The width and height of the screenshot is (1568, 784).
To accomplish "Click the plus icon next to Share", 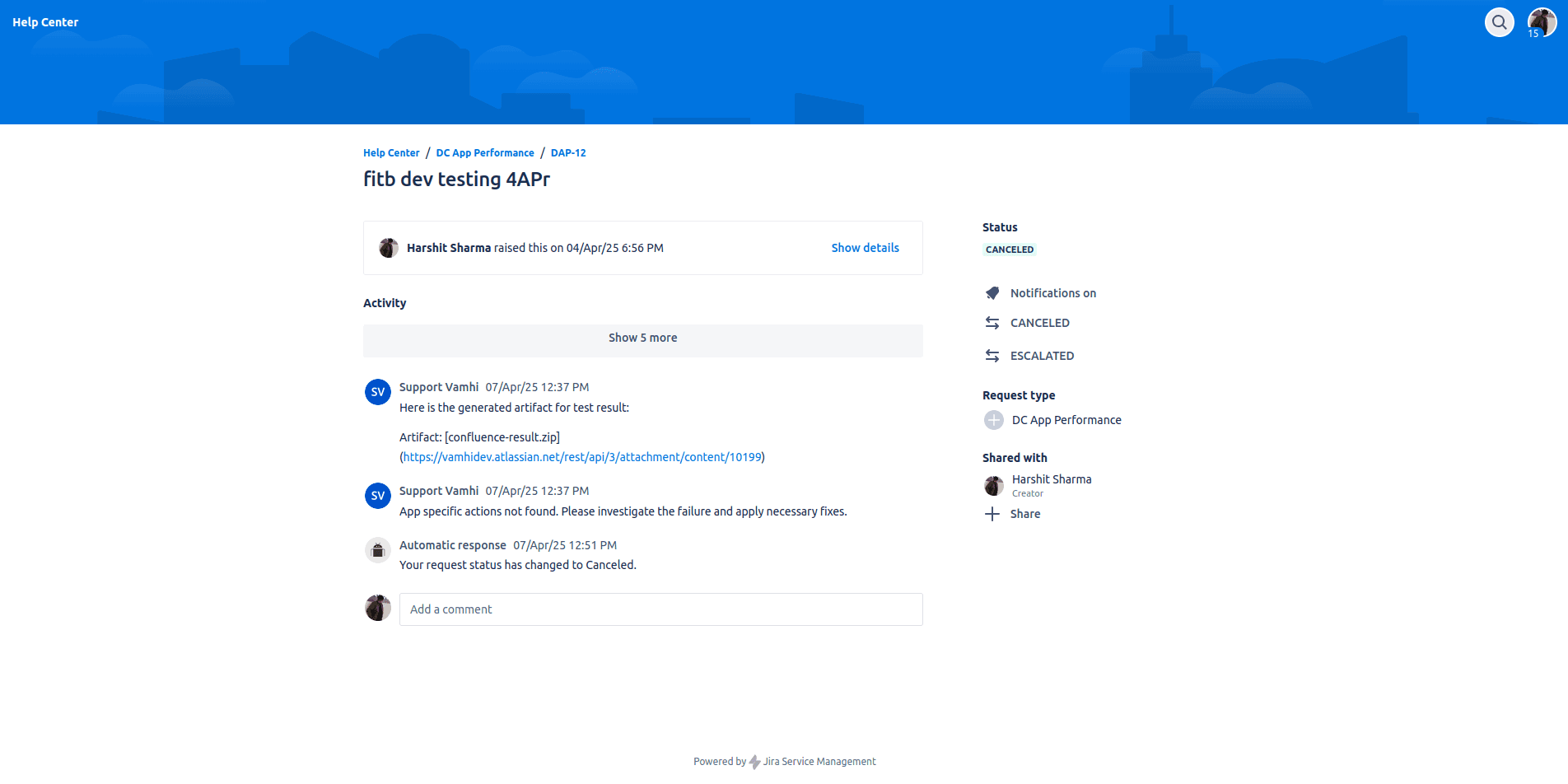I will 992,514.
